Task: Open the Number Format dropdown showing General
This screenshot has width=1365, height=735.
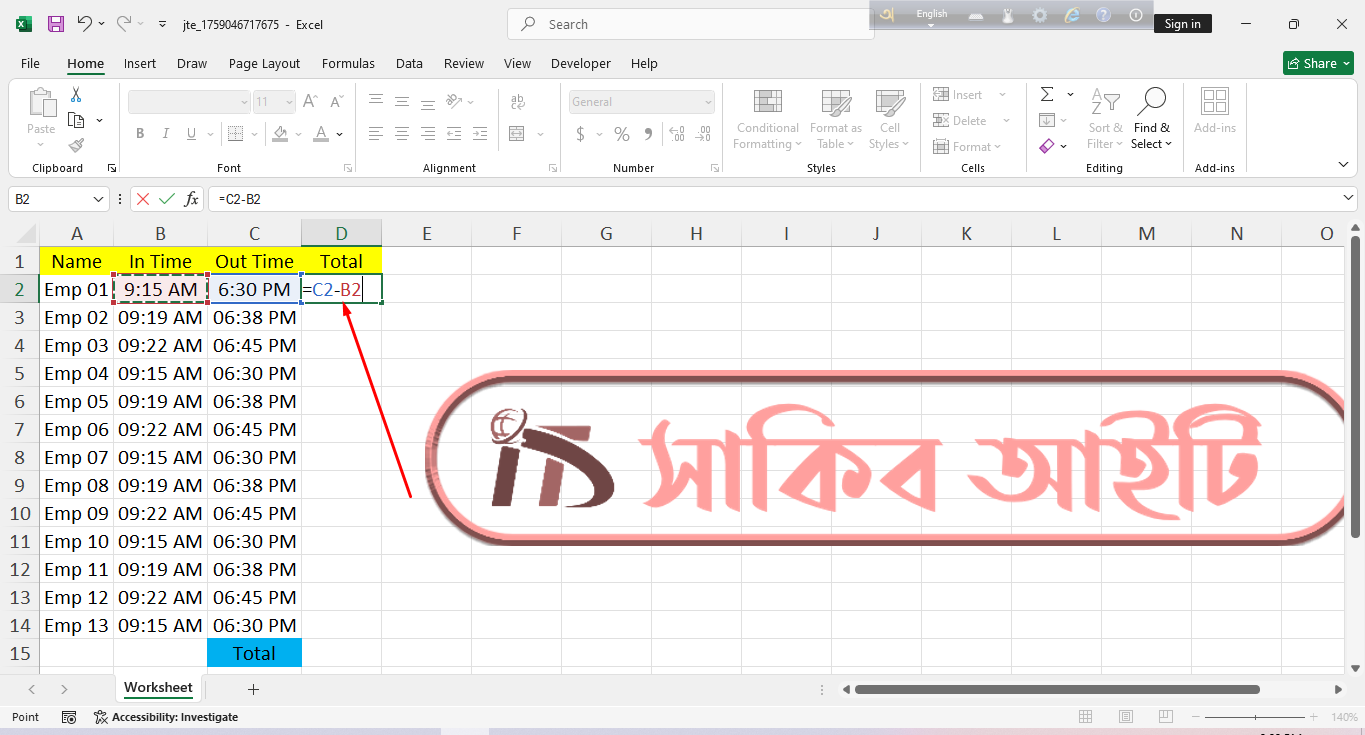Action: click(642, 102)
